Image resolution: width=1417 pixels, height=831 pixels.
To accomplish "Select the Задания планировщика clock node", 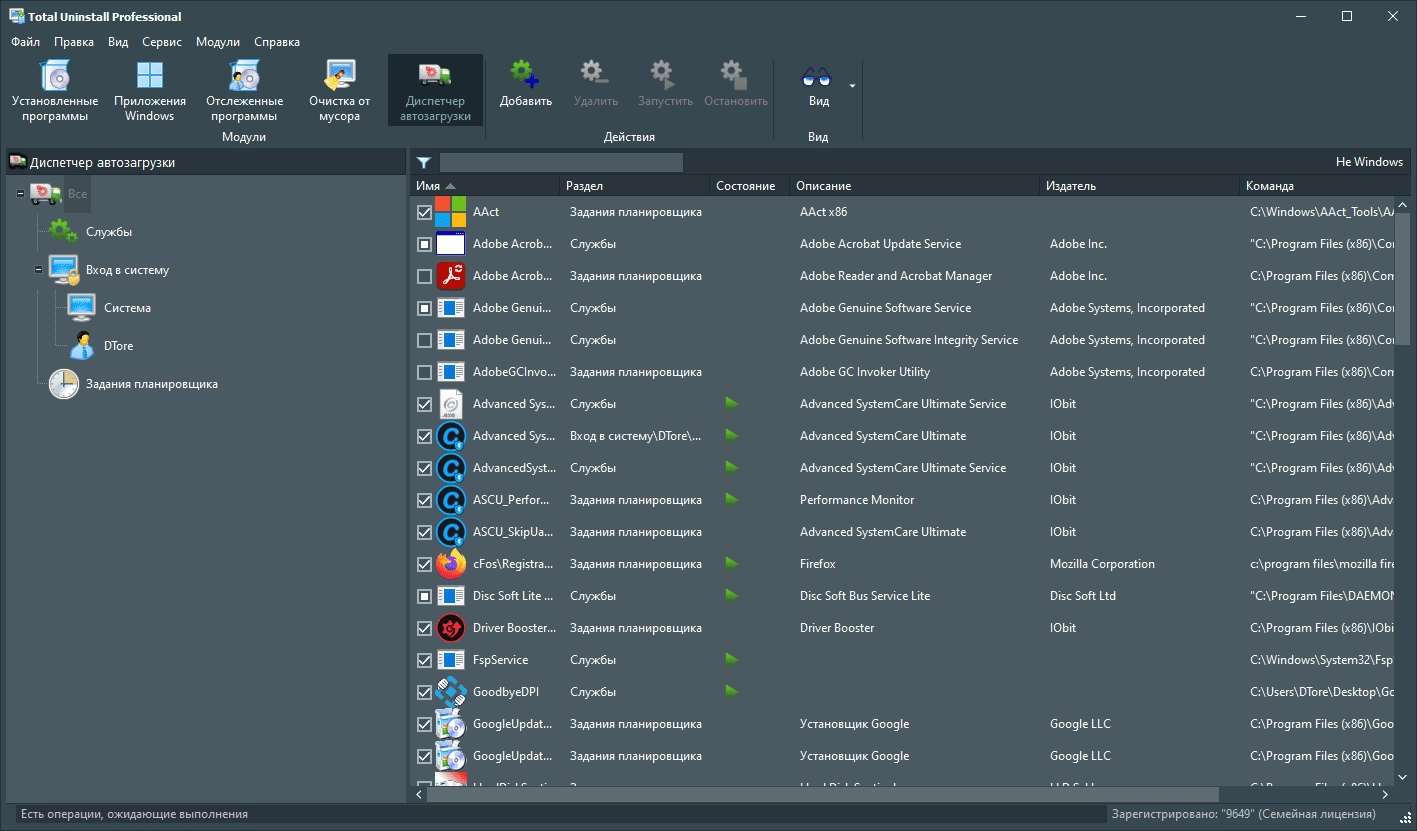I will [x=63, y=383].
